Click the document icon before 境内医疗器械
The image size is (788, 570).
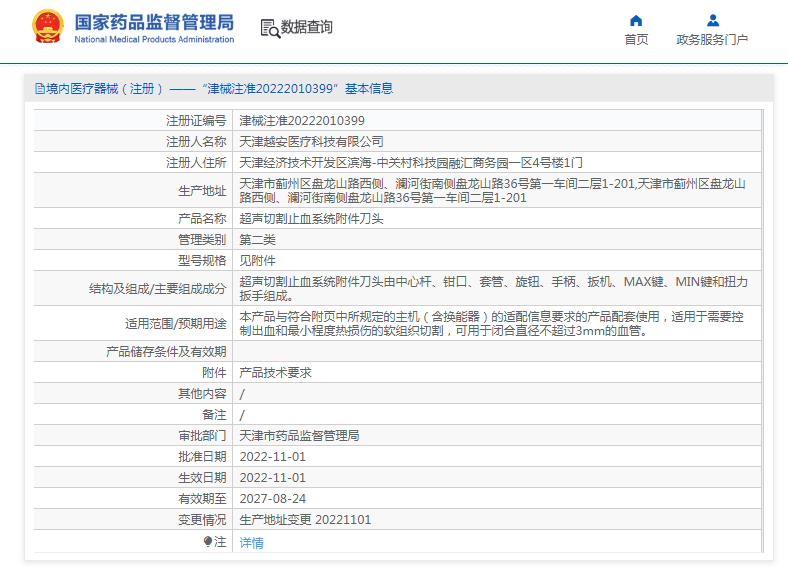(40, 89)
